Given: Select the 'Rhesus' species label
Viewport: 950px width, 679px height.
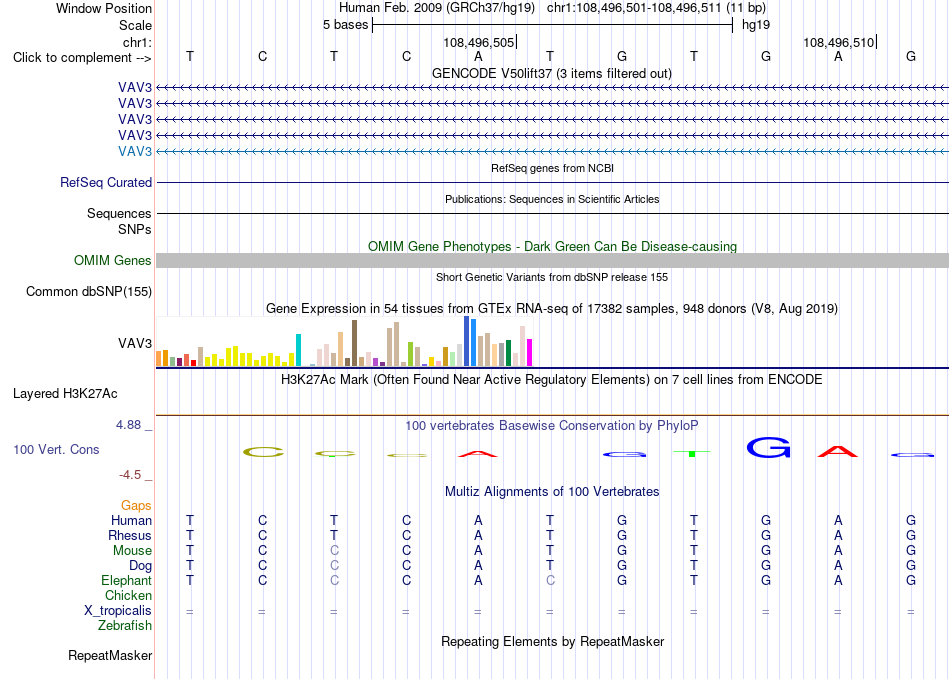Looking at the screenshot, I should tap(130, 535).
